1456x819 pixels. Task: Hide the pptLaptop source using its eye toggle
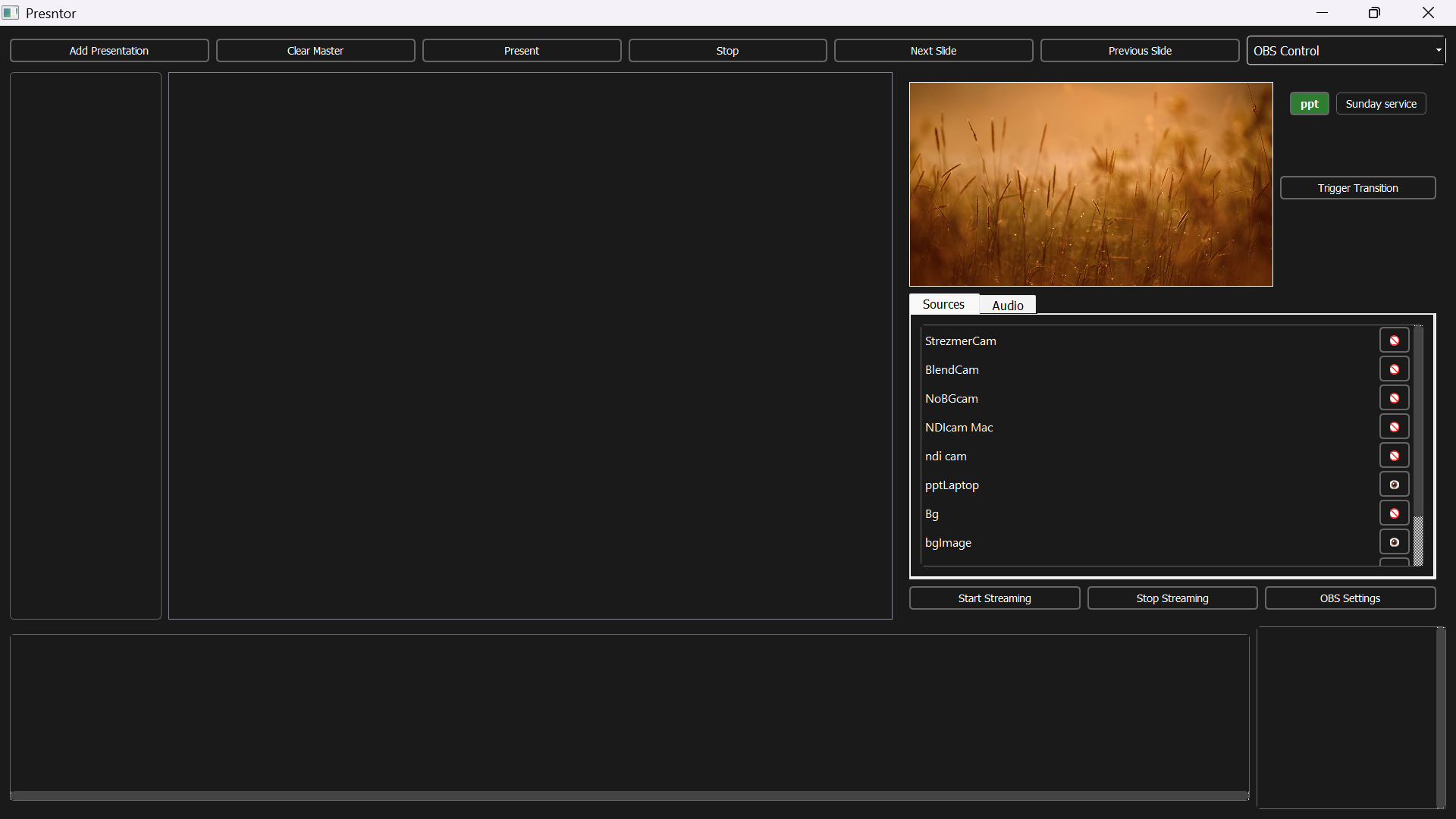pyautogui.click(x=1393, y=484)
